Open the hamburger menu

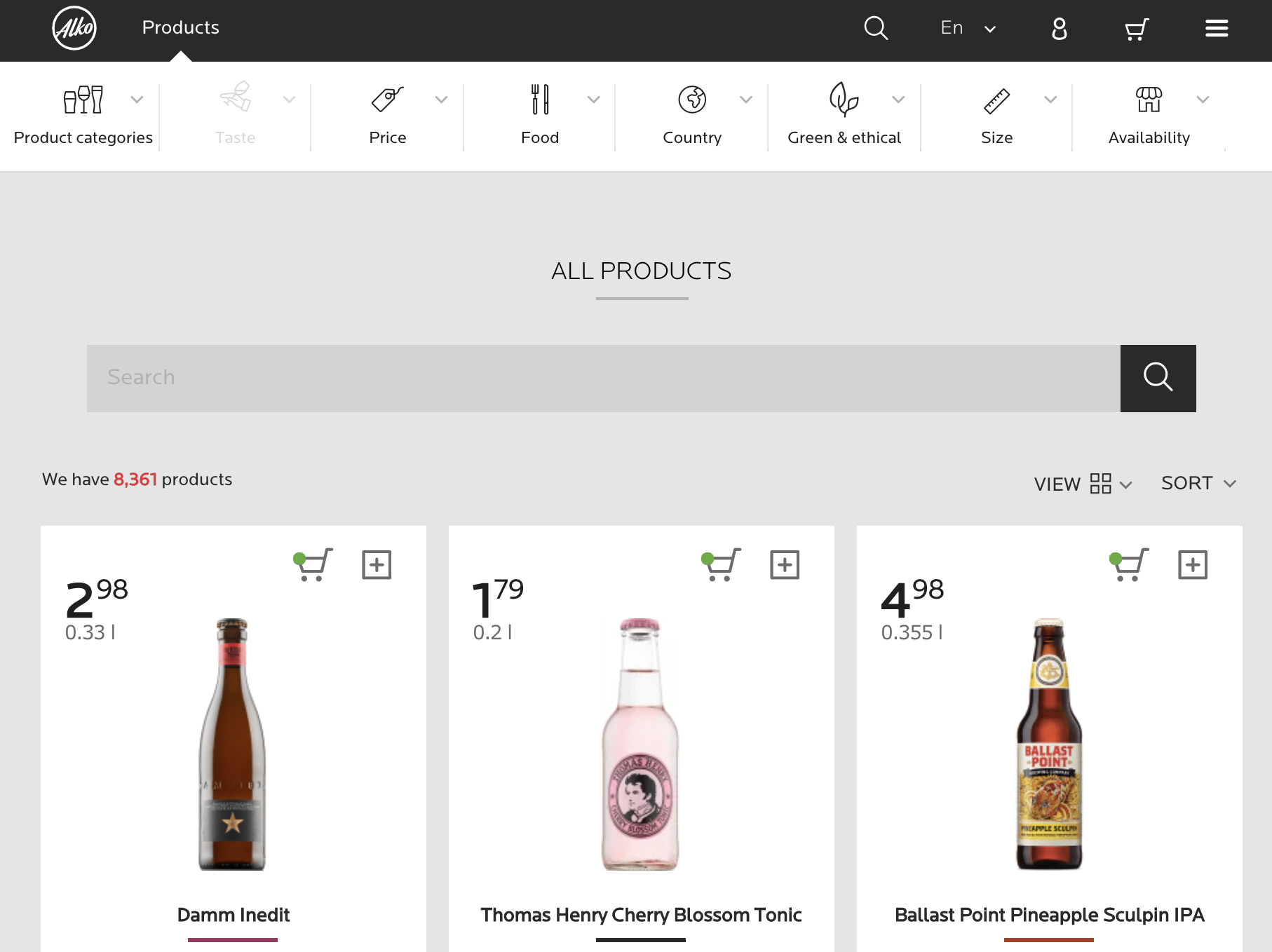coord(1217,28)
